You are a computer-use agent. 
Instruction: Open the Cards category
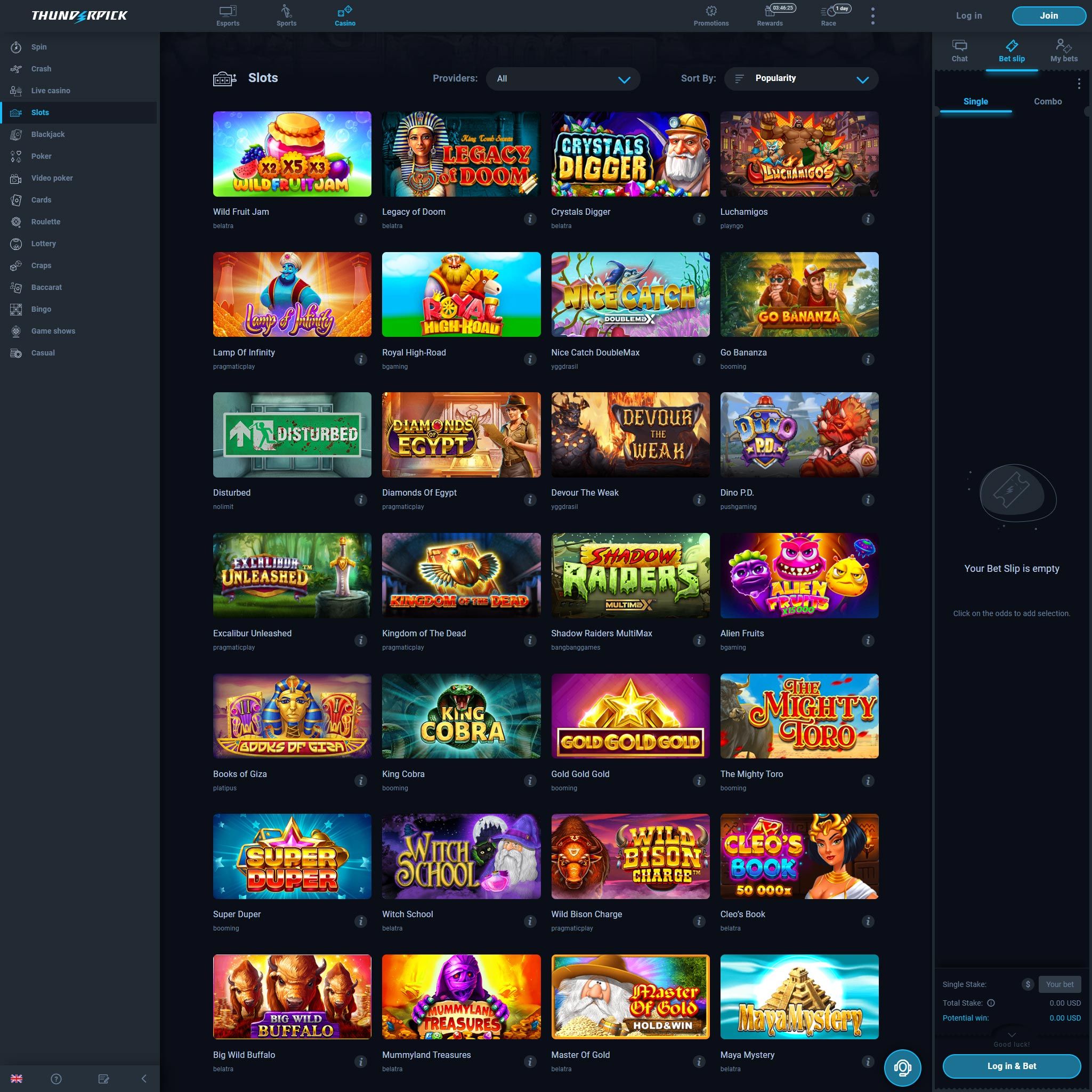[79, 200]
